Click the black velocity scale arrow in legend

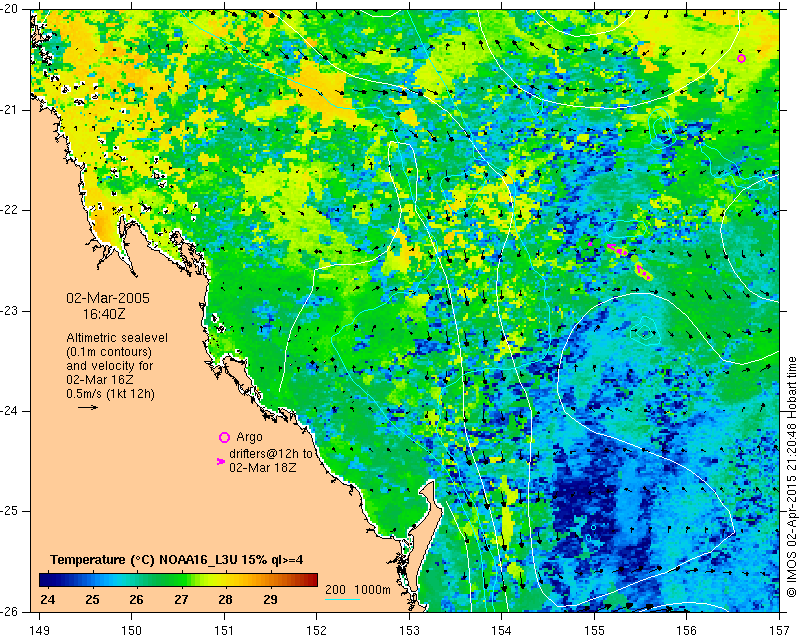click(88, 407)
